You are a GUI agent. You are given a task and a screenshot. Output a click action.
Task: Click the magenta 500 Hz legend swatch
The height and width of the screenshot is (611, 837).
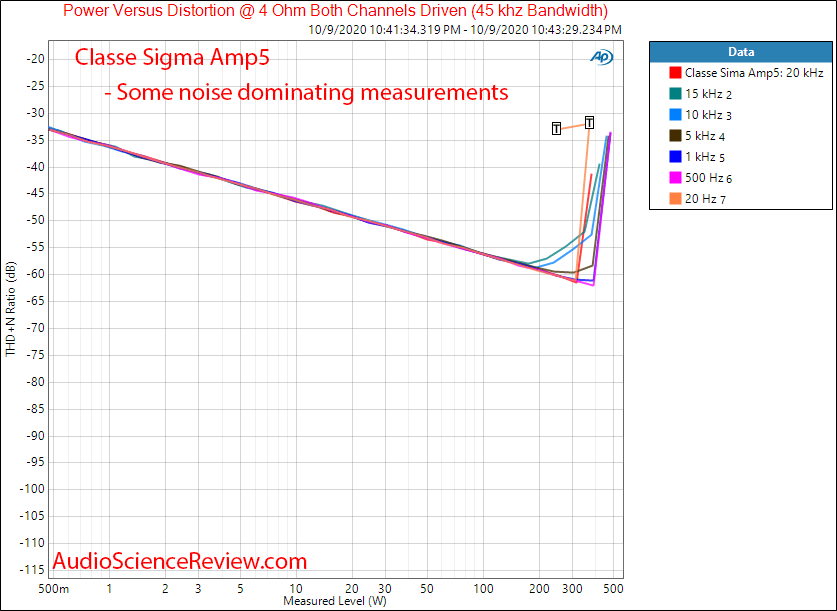pos(675,178)
